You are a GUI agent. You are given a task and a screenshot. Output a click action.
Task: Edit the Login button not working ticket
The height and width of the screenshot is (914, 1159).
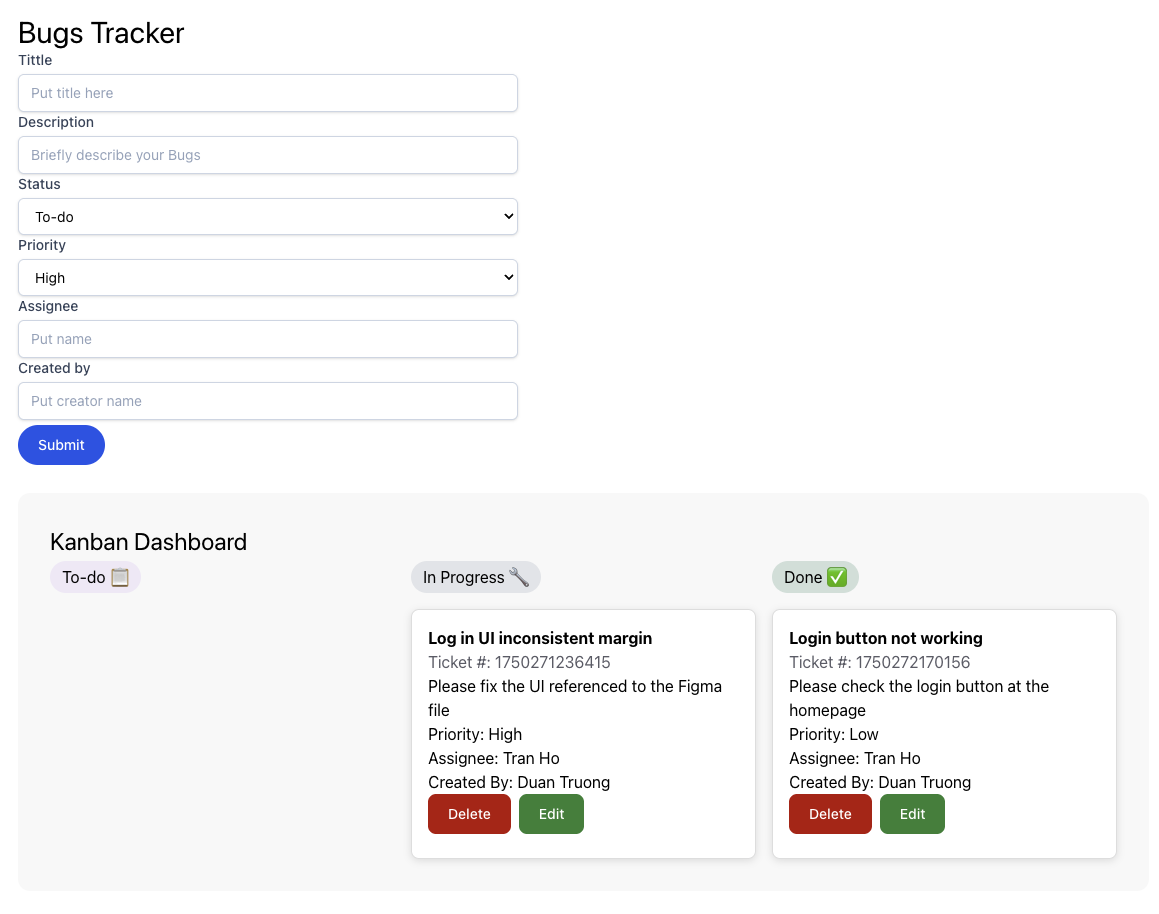(912, 814)
